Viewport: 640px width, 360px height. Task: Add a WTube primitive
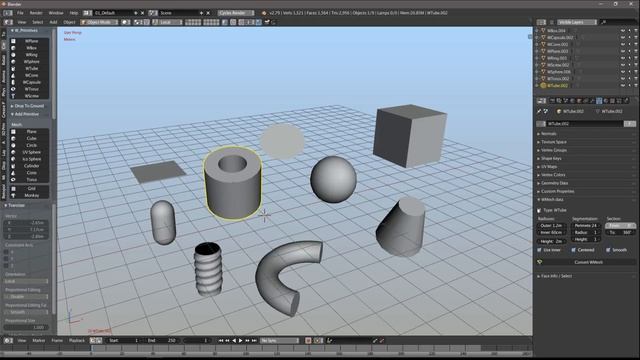(x=29, y=69)
